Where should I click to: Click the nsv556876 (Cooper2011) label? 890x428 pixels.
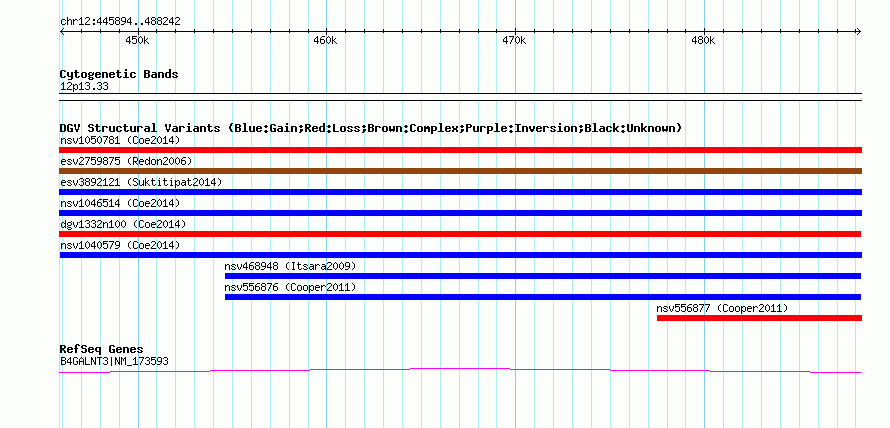[x=290, y=287]
